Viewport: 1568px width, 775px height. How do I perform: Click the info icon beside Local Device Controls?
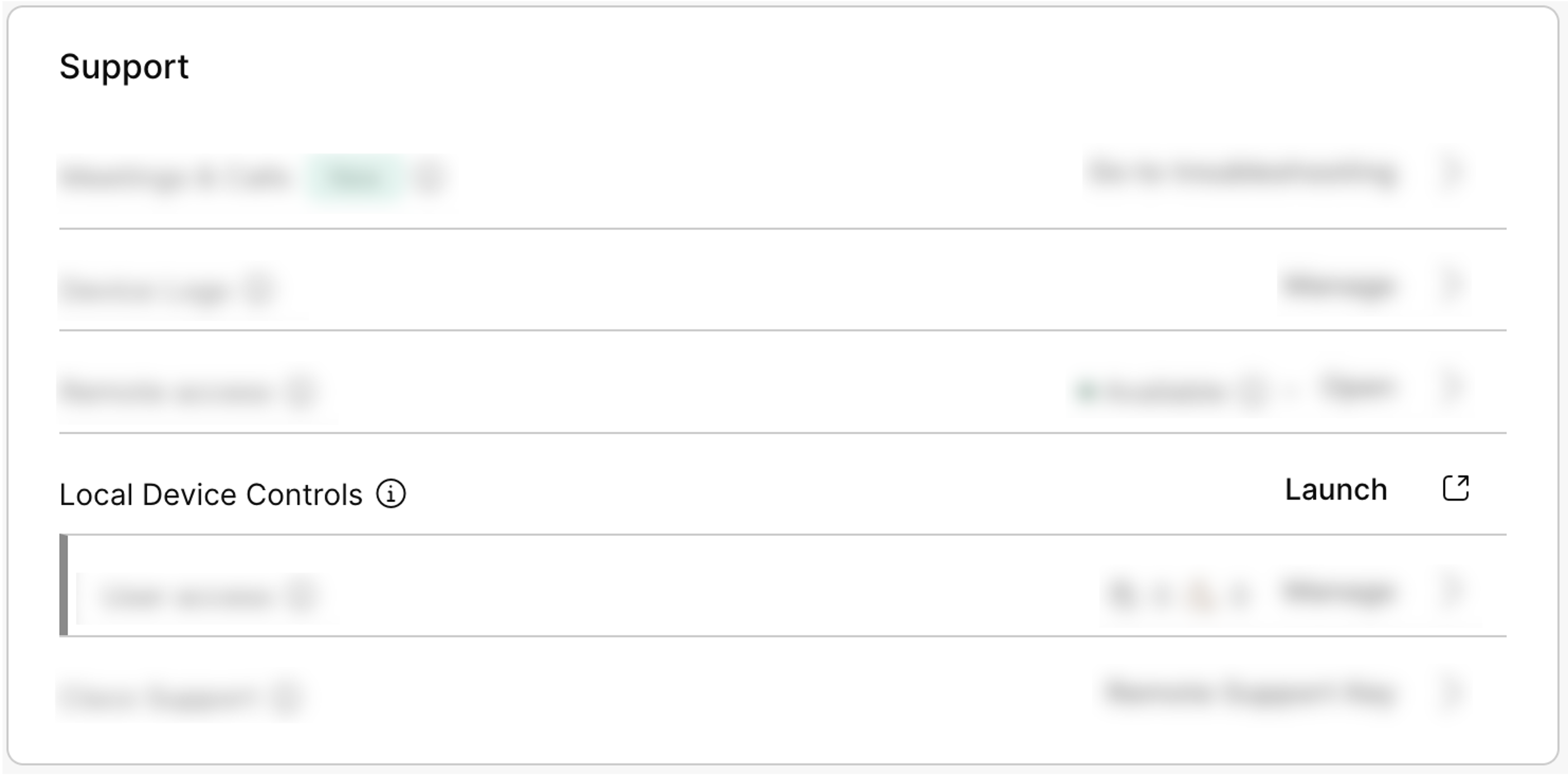point(391,493)
